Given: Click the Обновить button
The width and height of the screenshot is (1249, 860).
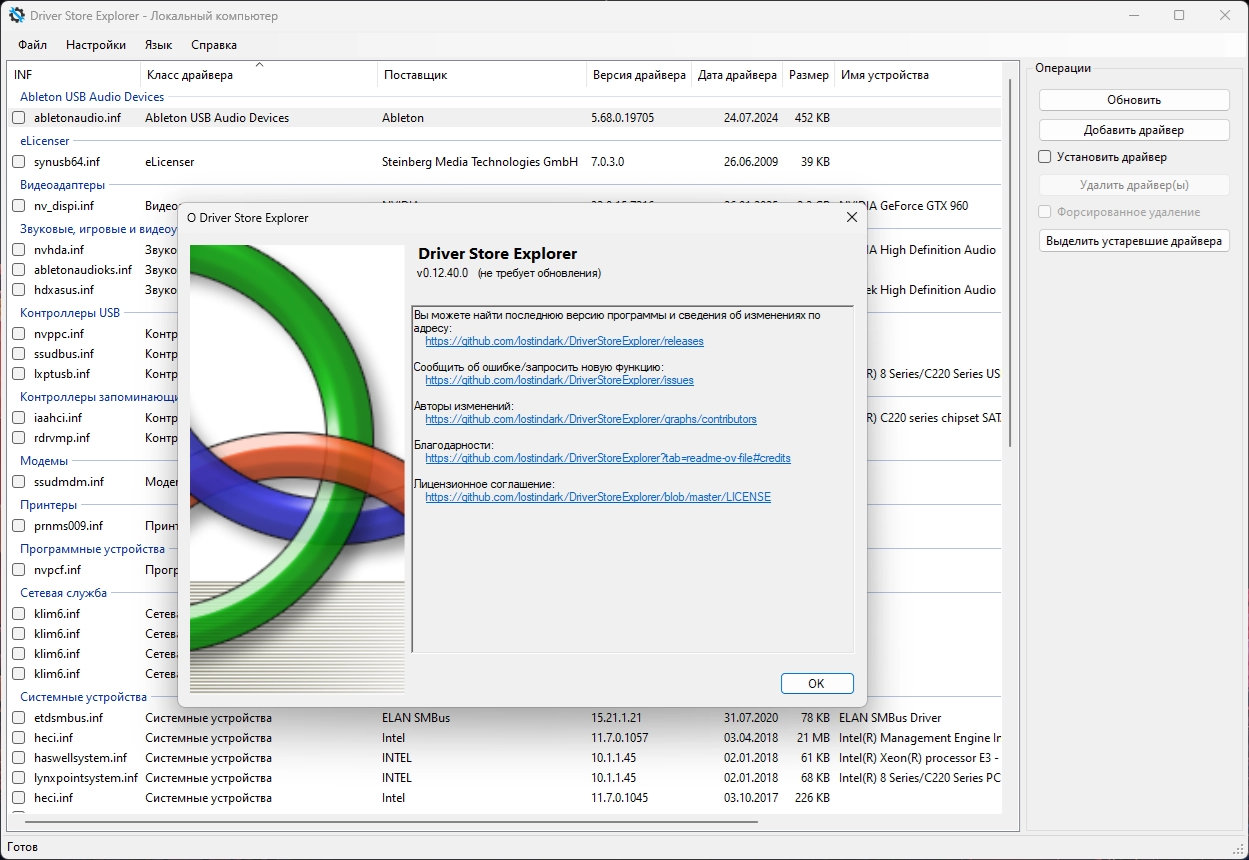Looking at the screenshot, I should click(1134, 100).
